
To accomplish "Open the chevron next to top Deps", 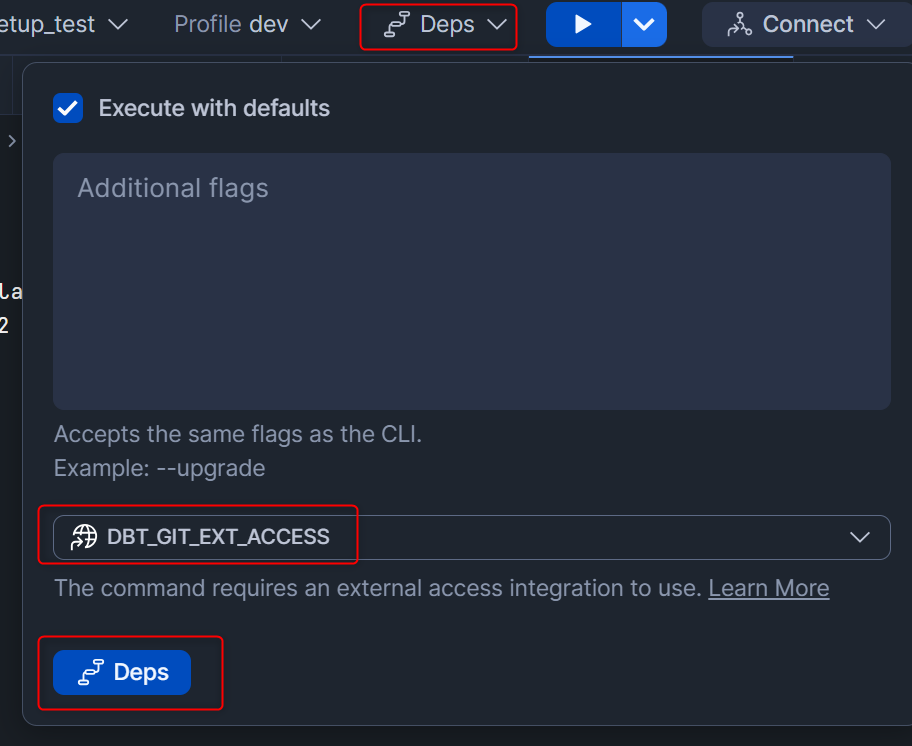I will coord(497,25).
